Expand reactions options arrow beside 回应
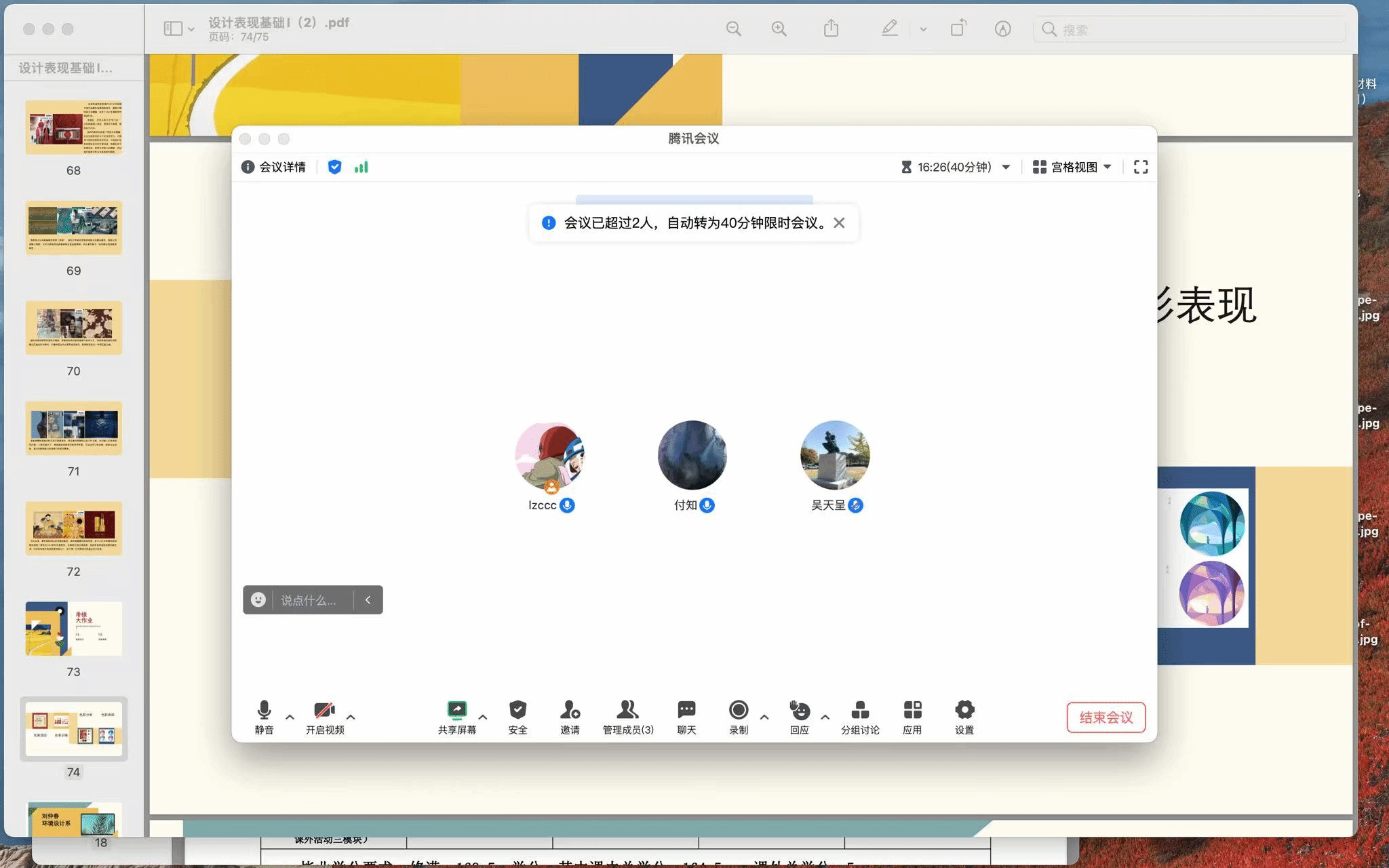Screen dimensions: 1389x868 pyautogui.click(x=825, y=717)
